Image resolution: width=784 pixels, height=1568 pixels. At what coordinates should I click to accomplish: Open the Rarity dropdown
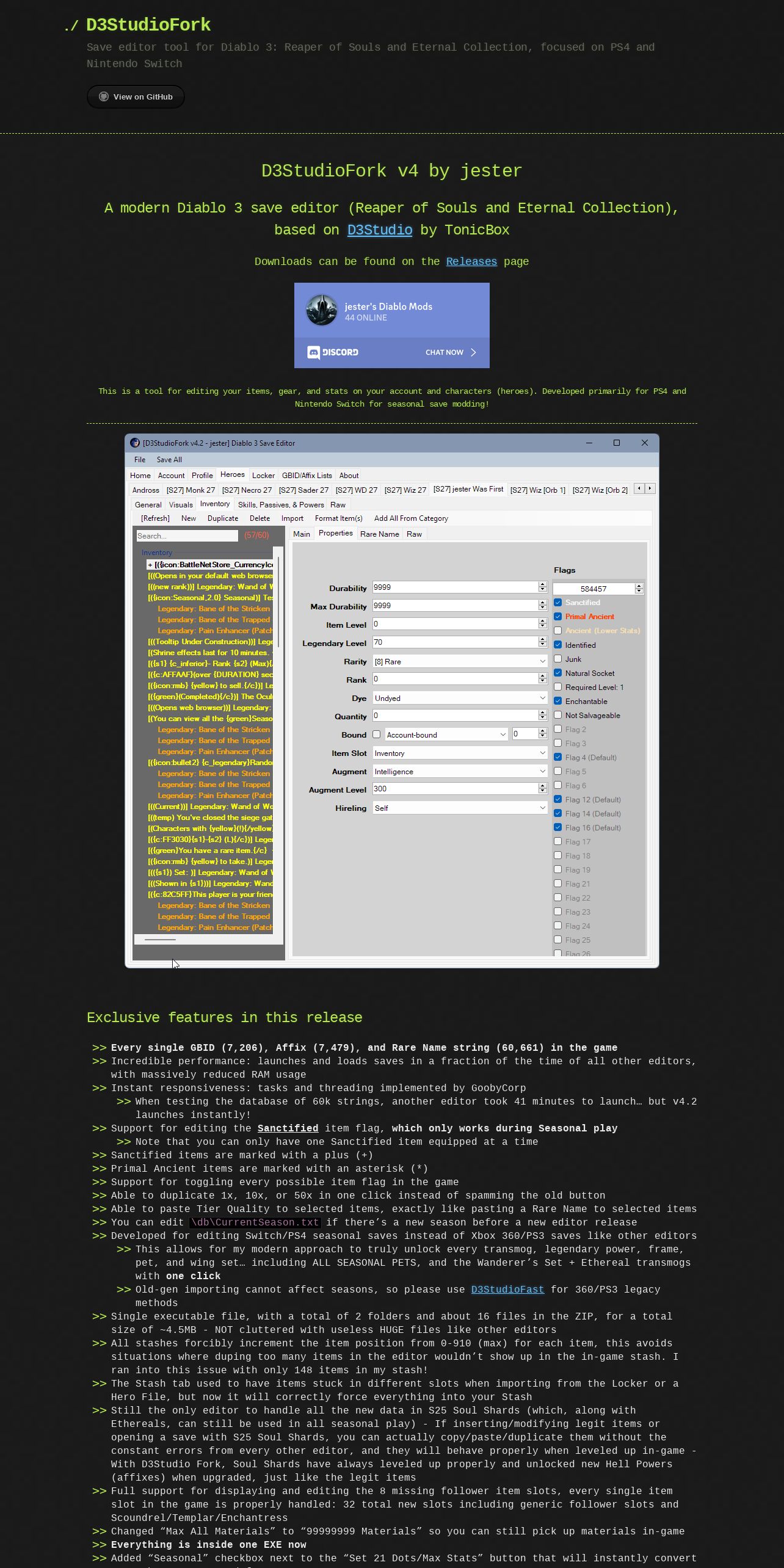[x=460, y=661]
